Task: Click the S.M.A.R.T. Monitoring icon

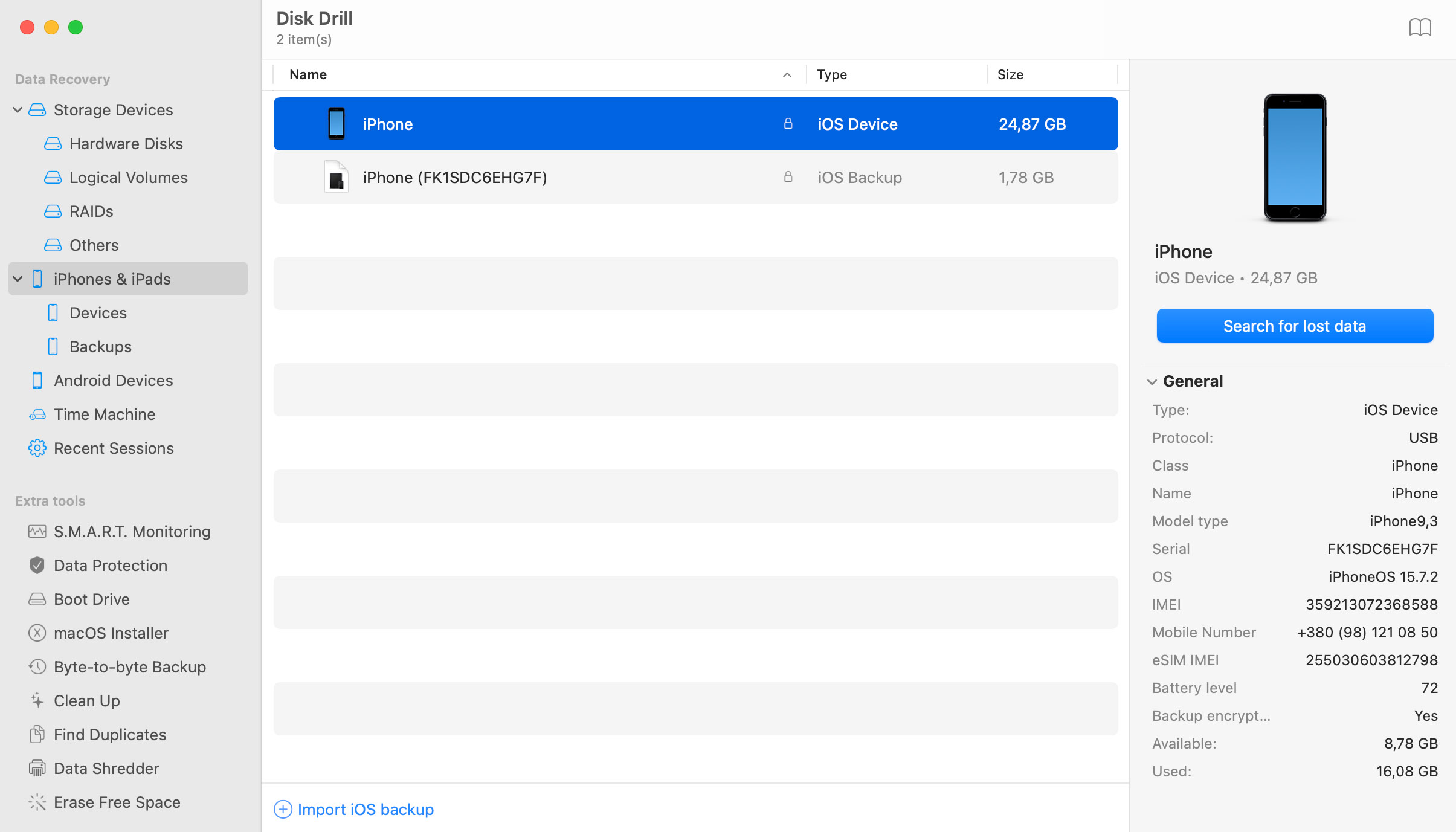Action: [x=37, y=531]
